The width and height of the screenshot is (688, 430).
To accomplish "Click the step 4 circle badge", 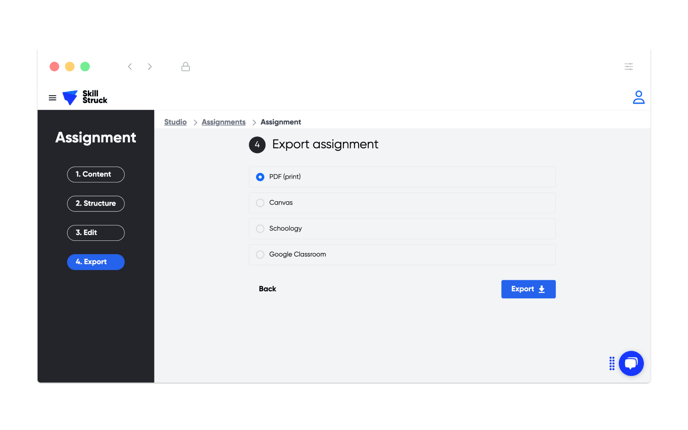I will coord(257,145).
